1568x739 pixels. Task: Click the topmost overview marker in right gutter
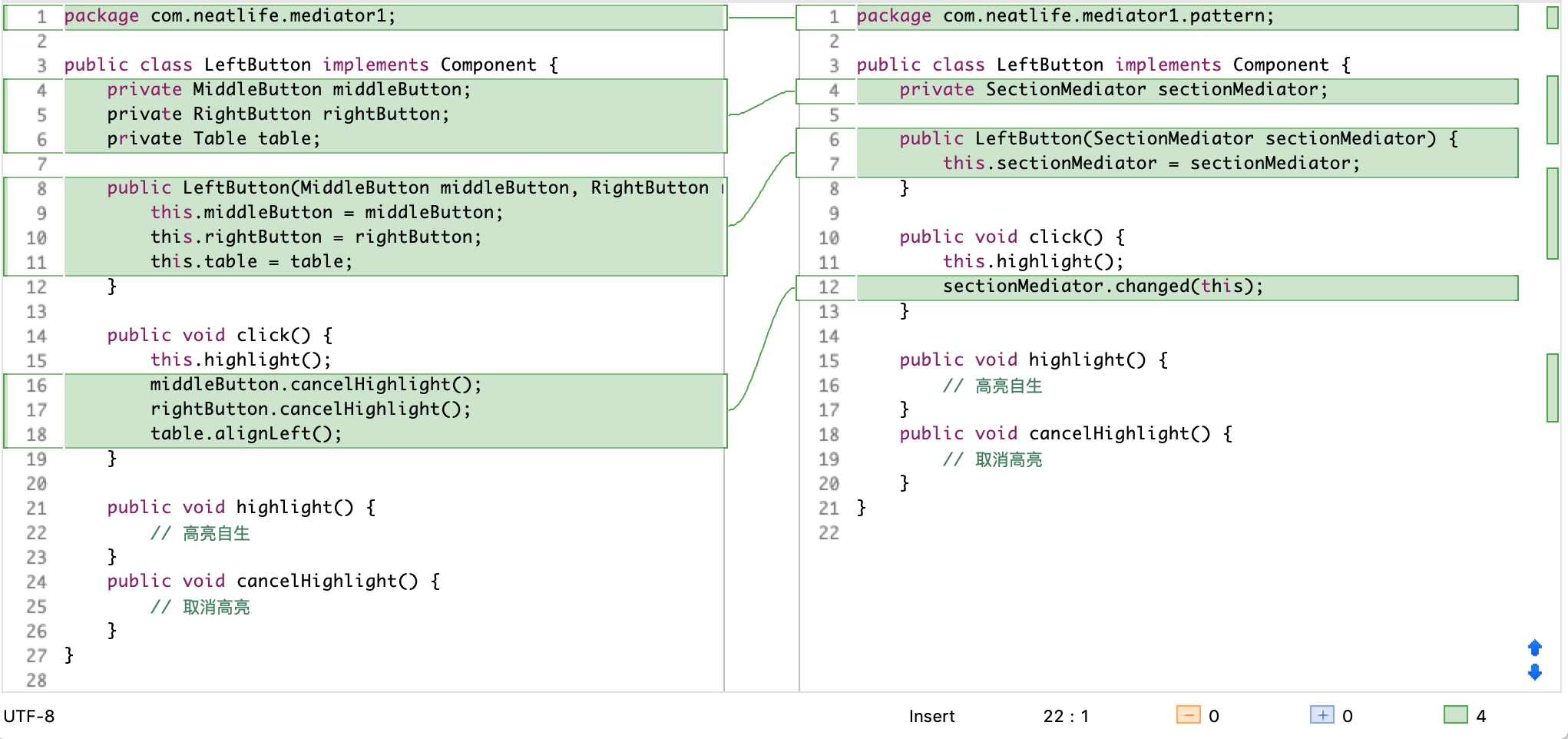[1552, 18]
